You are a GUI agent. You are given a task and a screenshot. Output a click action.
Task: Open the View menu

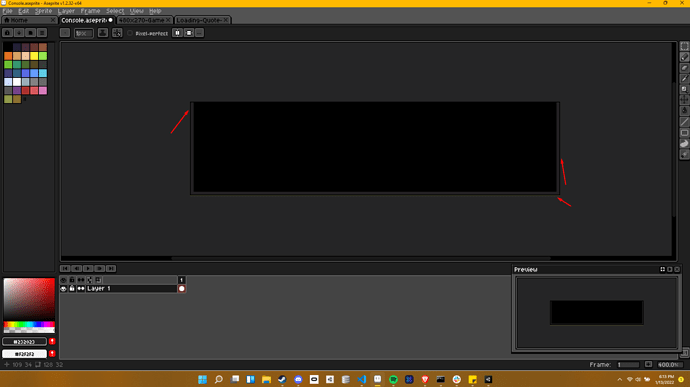click(x=136, y=11)
